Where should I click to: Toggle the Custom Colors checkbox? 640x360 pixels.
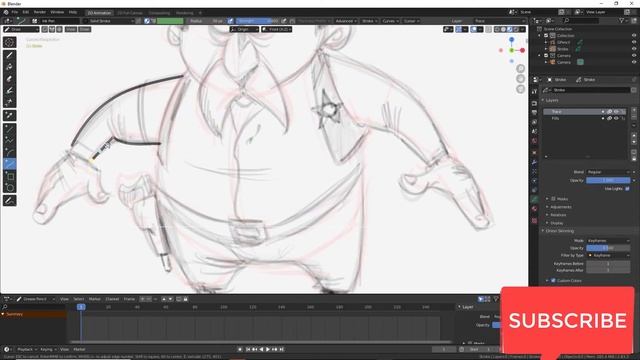553,280
